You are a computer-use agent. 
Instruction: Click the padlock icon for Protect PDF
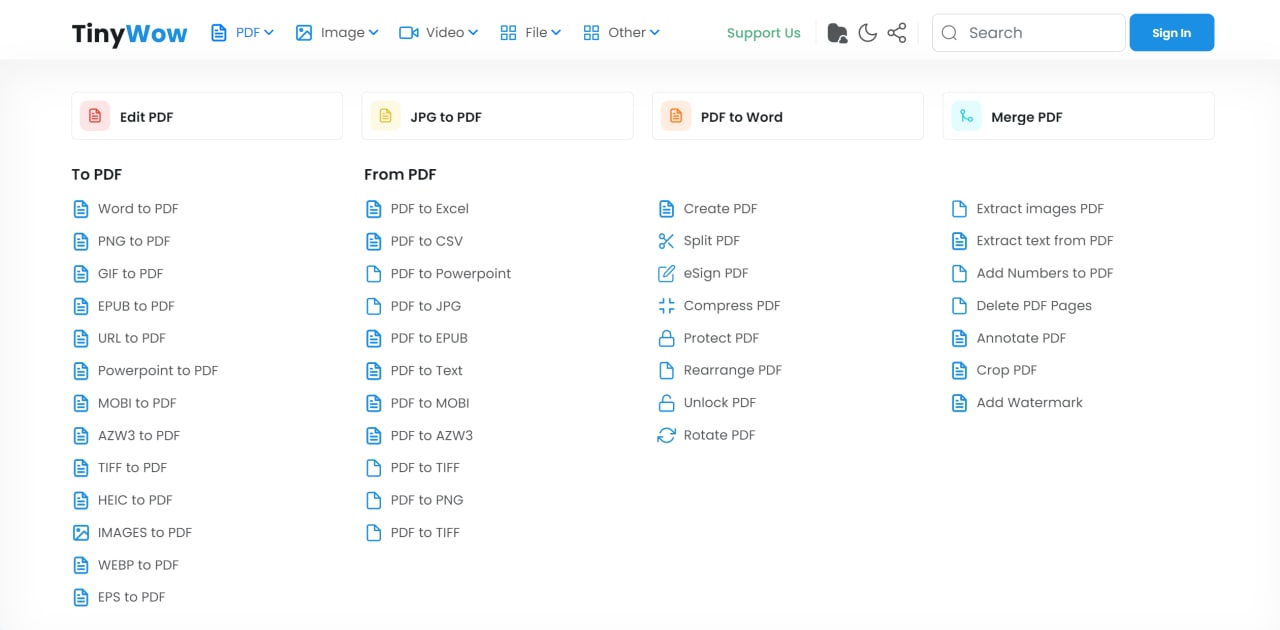(x=666, y=338)
